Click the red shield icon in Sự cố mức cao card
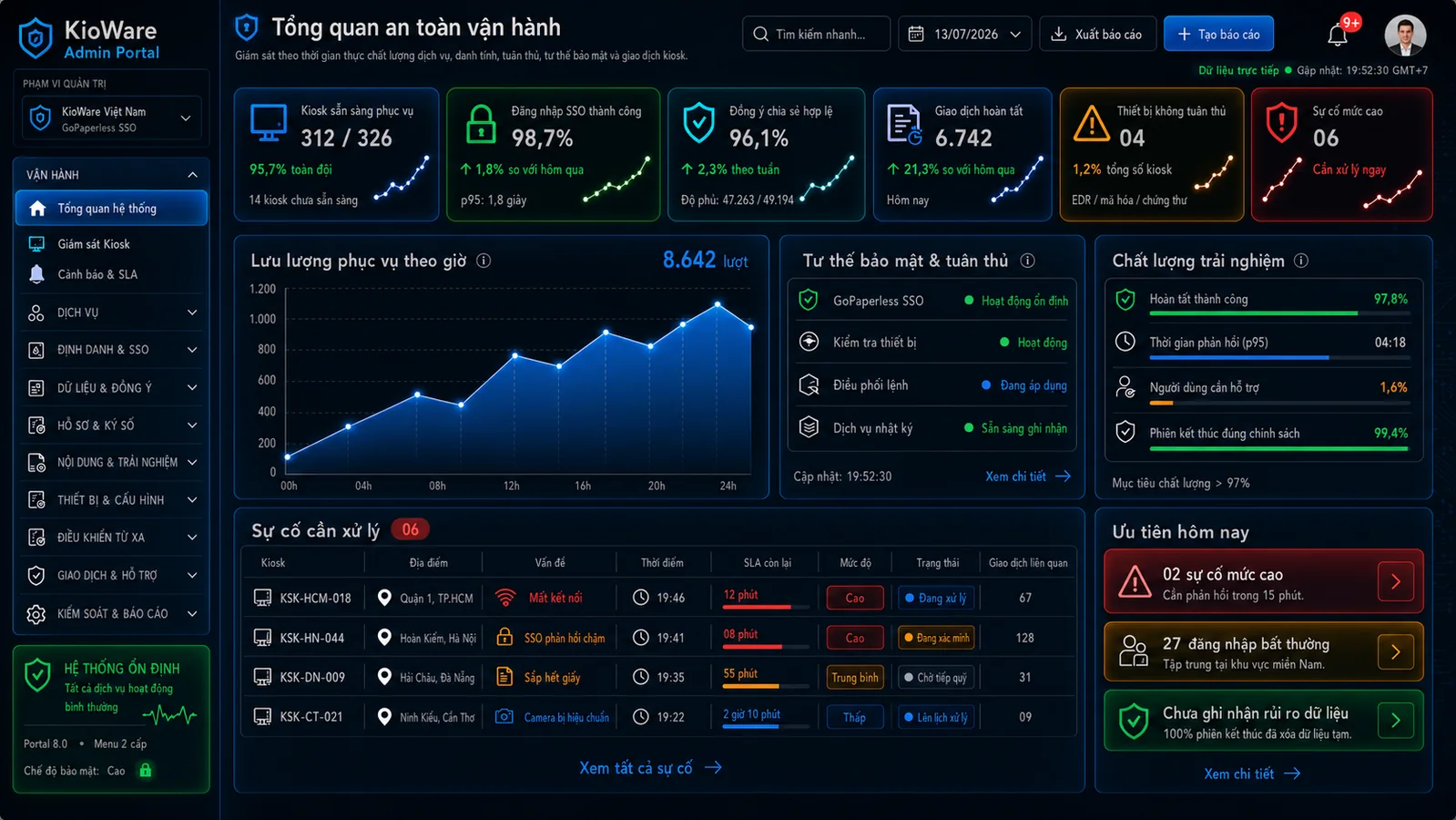This screenshot has height=820, width=1456. coord(1281,123)
